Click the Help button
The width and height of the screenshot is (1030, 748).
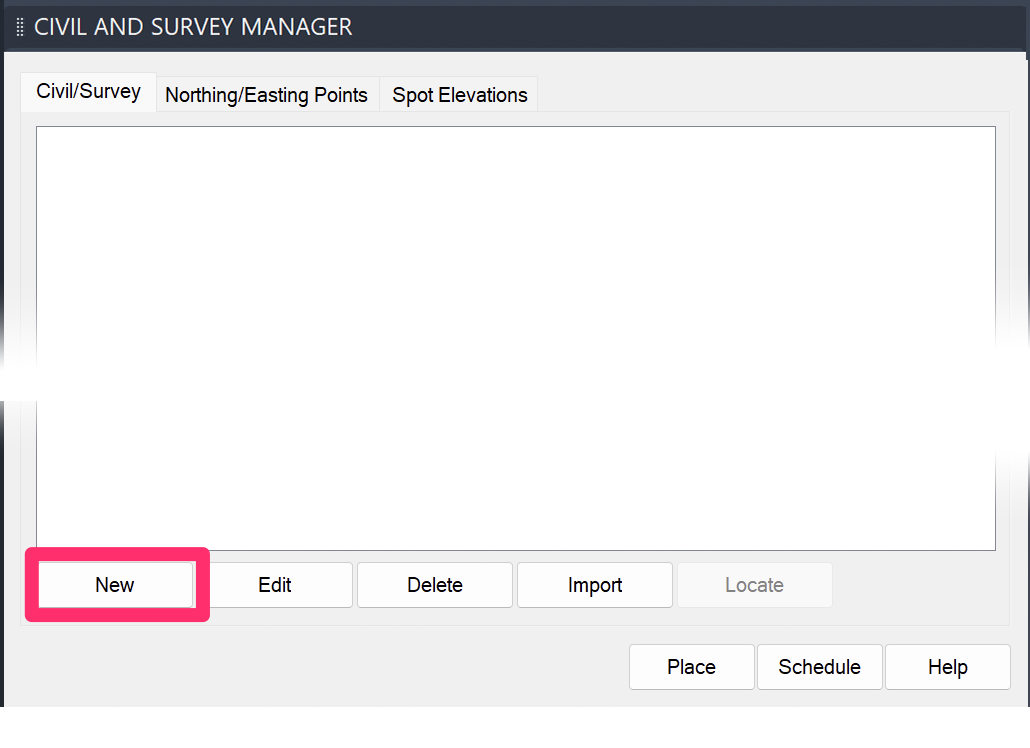point(947,667)
